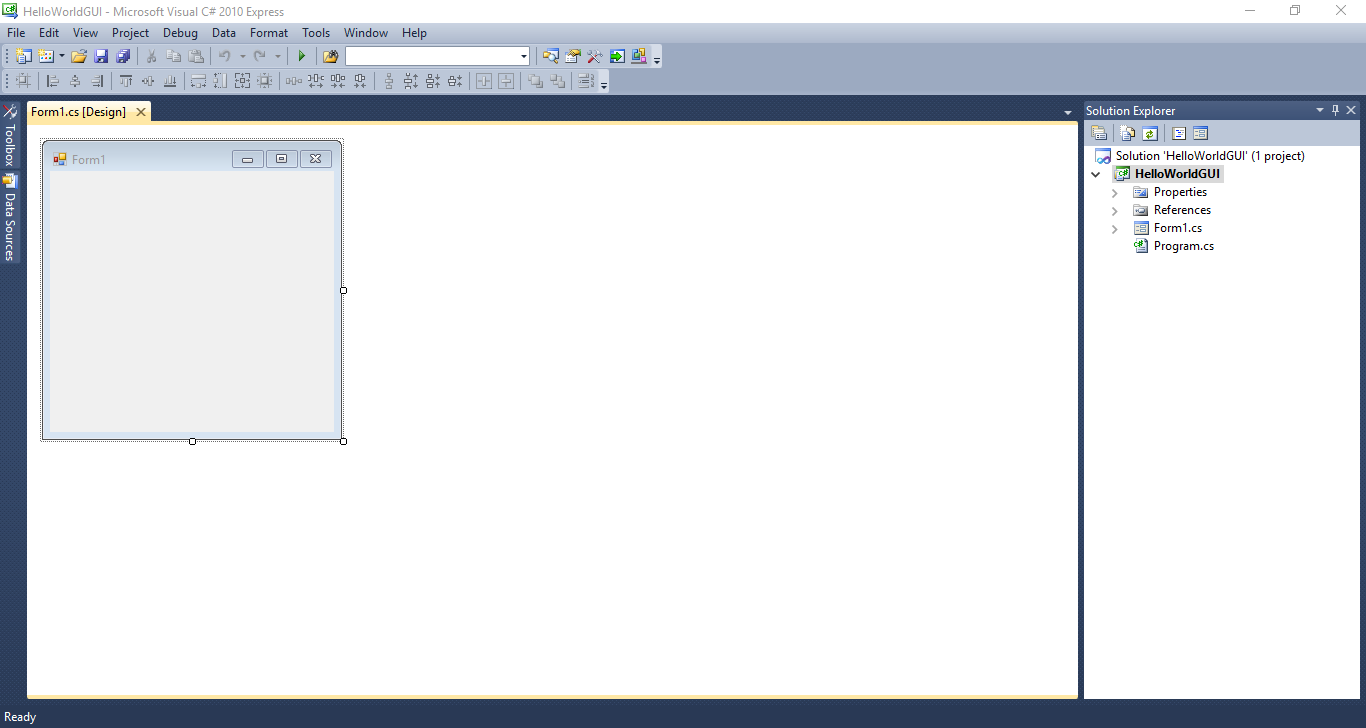
Task: Click the Extension Manager toolbar icon
Action: click(639, 56)
